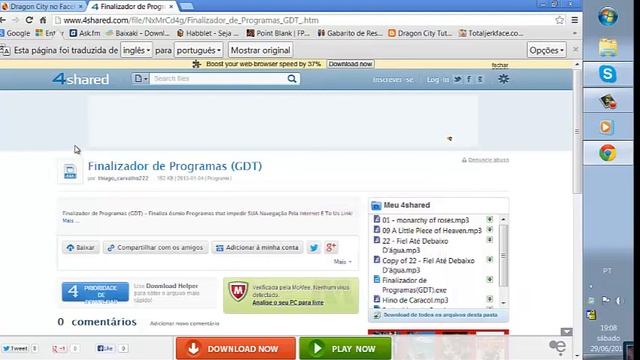
Task: Download A Little Piece of Heaven.mp3 via green arrow
Action: [x=489, y=230]
